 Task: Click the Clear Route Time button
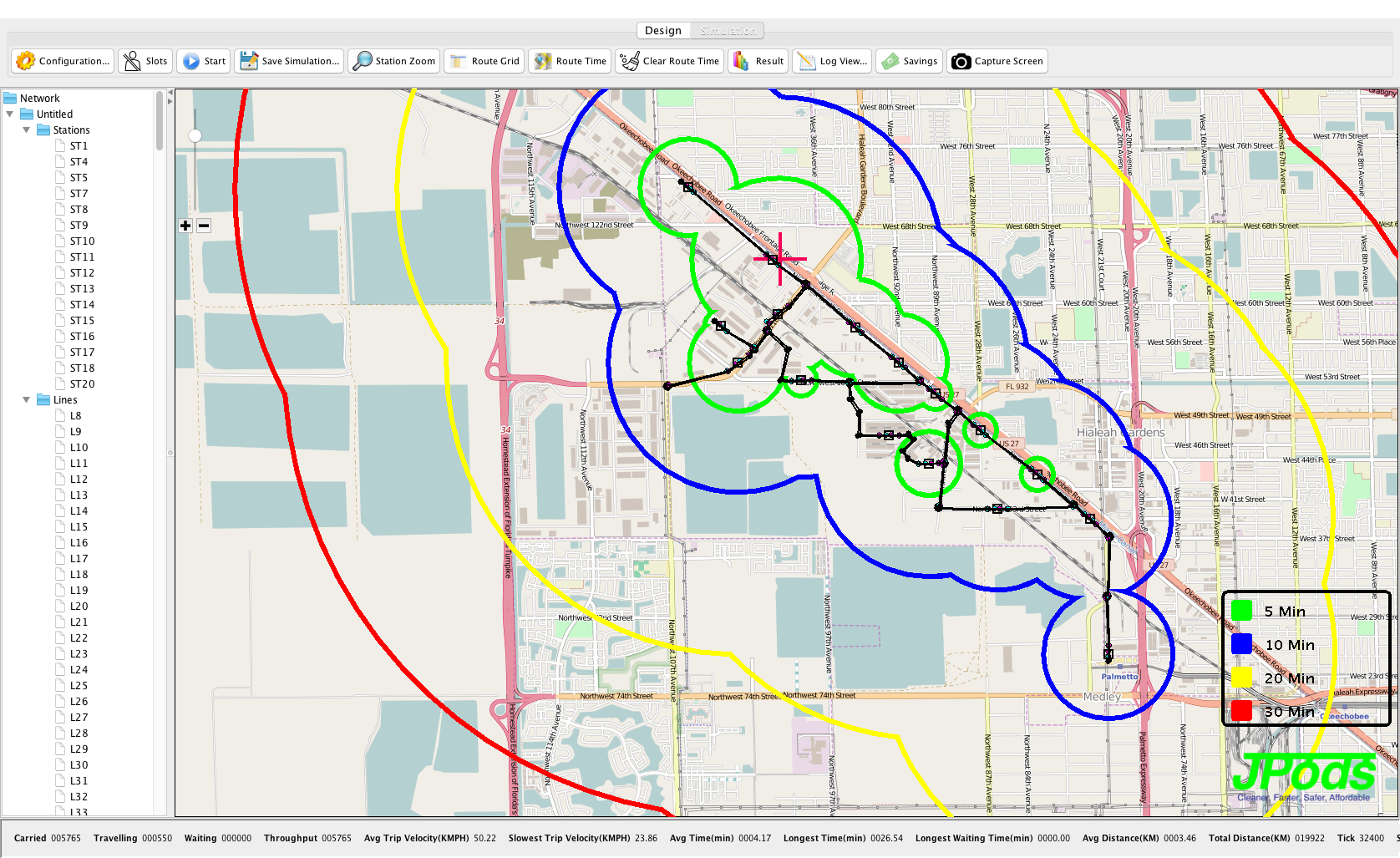tap(669, 61)
